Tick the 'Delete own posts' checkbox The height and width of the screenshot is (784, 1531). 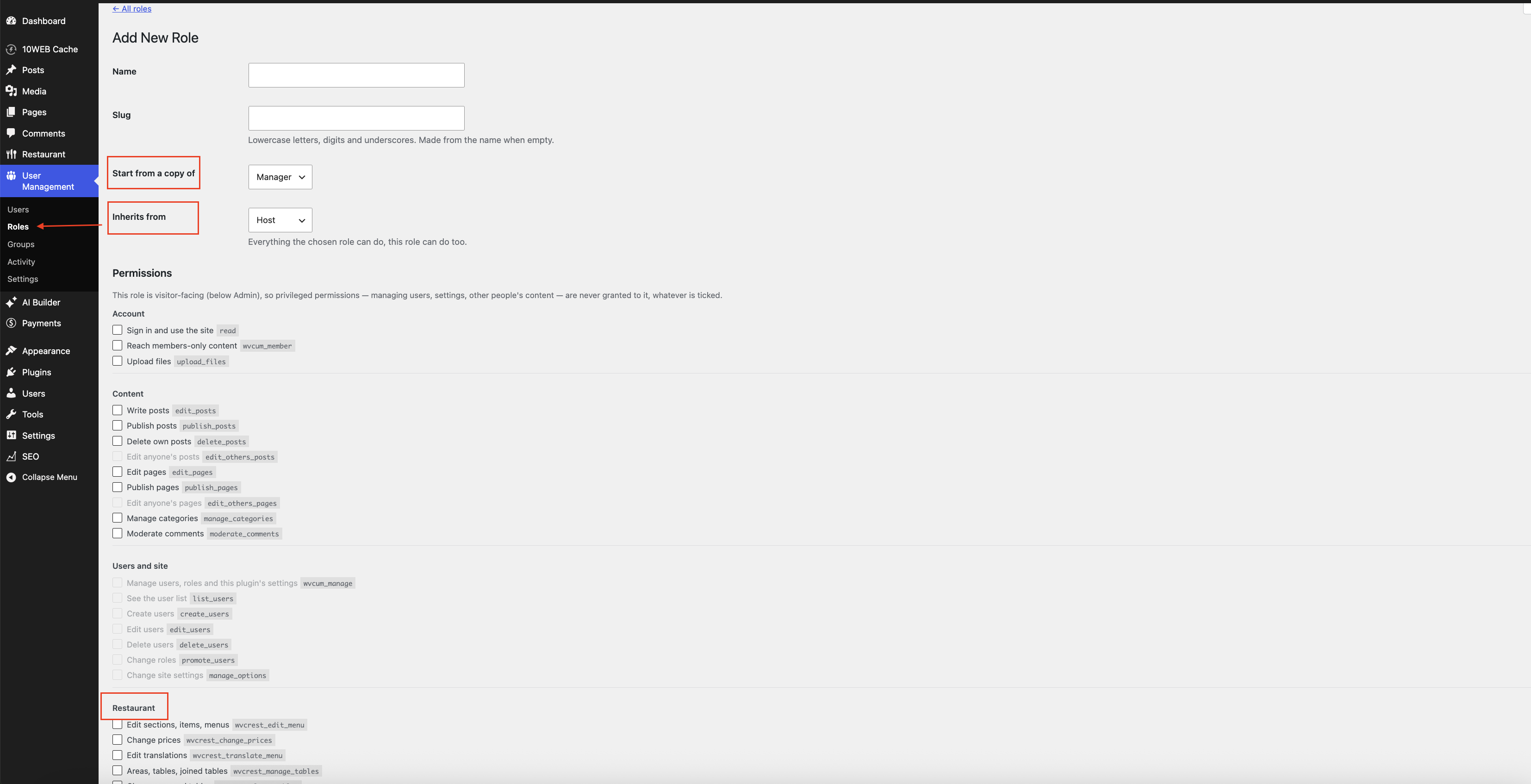[x=117, y=441]
